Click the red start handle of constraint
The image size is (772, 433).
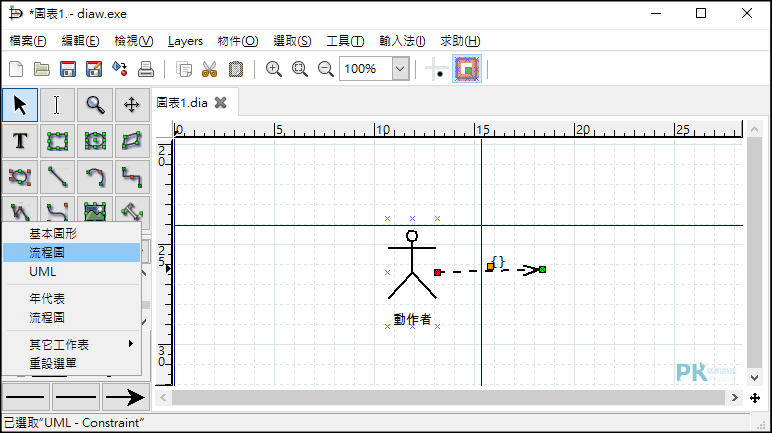(437, 272)
